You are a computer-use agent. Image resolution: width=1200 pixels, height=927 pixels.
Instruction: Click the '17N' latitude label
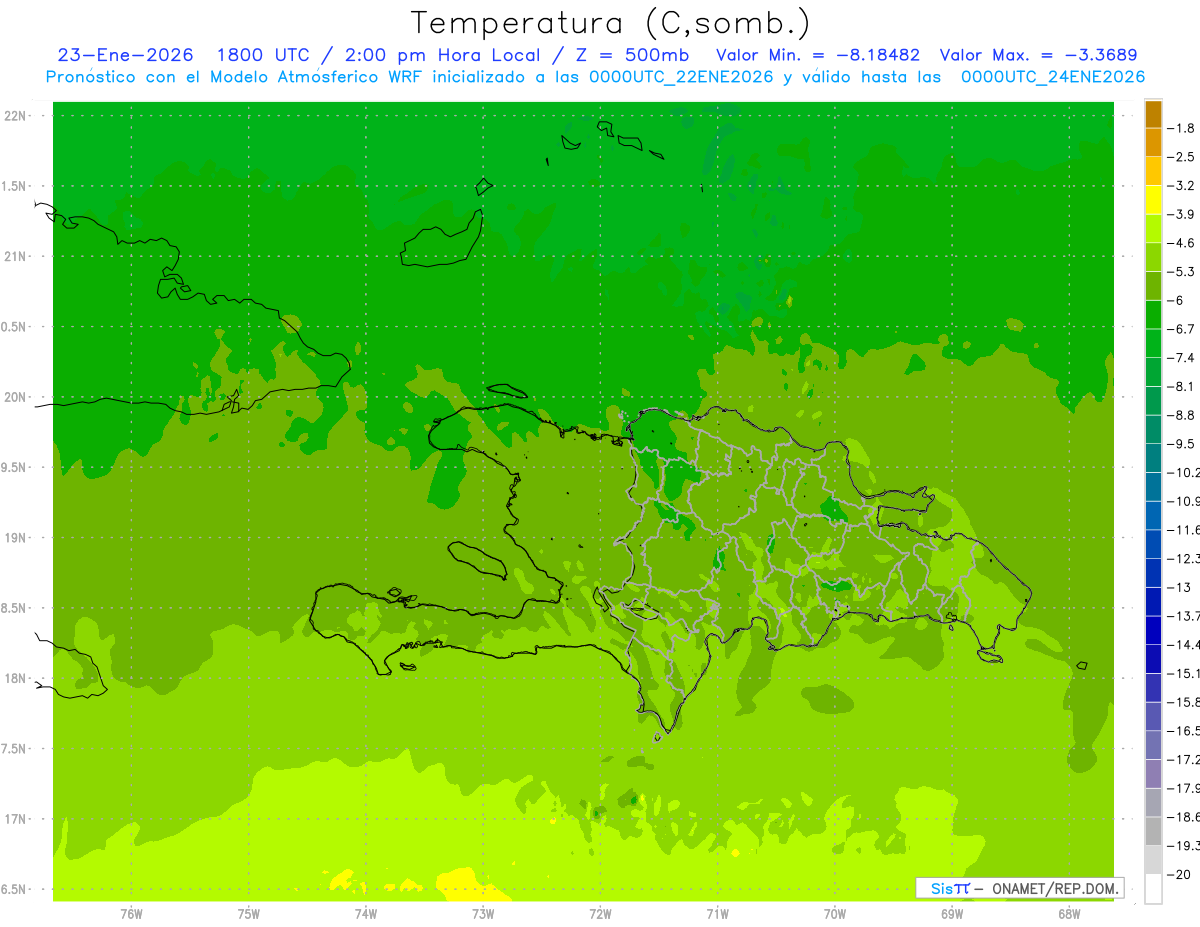[17, 820]
